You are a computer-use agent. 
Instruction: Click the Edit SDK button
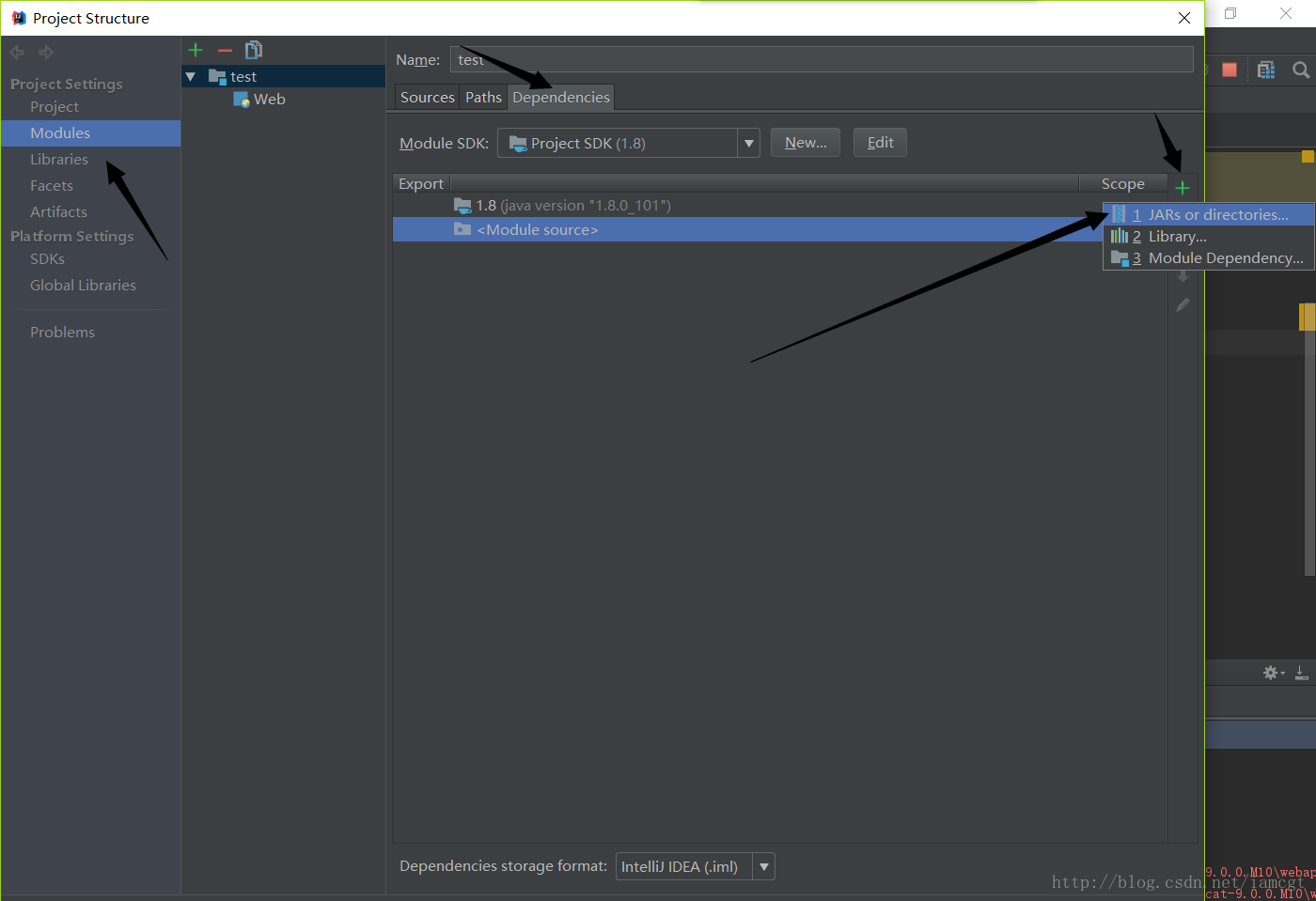point(880,143)
